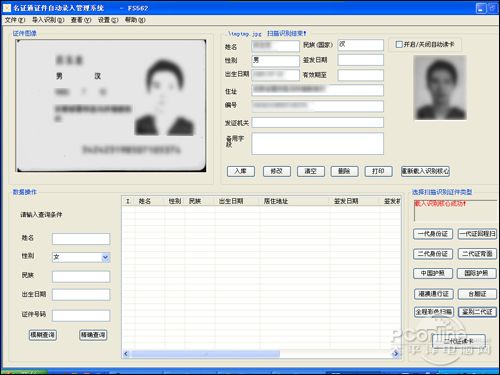Viewport: 500px width, 375px height.
Task: Select the 二代证背面 option
Action: (x=477, y=254)
